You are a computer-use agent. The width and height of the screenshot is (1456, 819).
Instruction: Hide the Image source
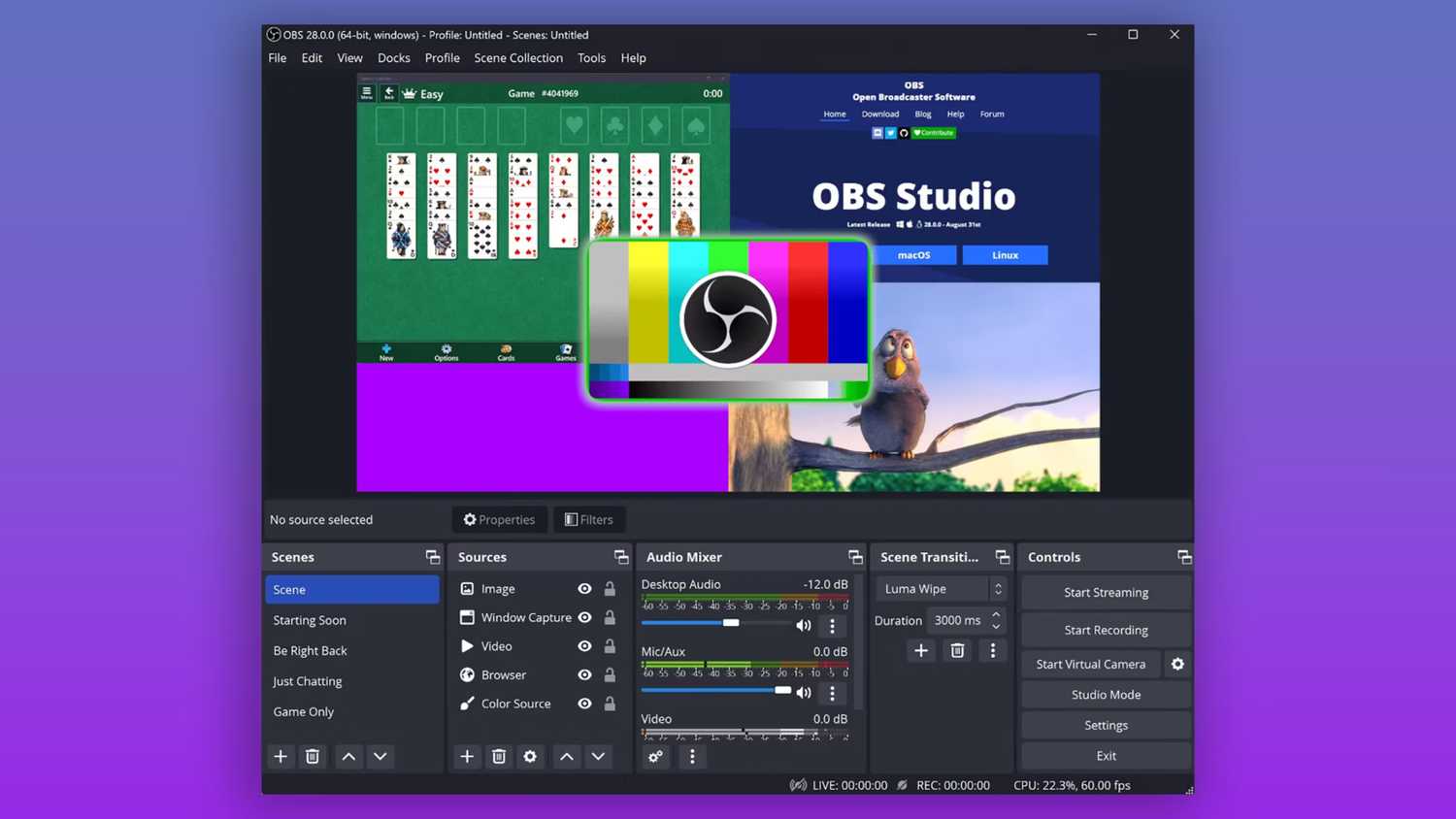tap(584, 589)
